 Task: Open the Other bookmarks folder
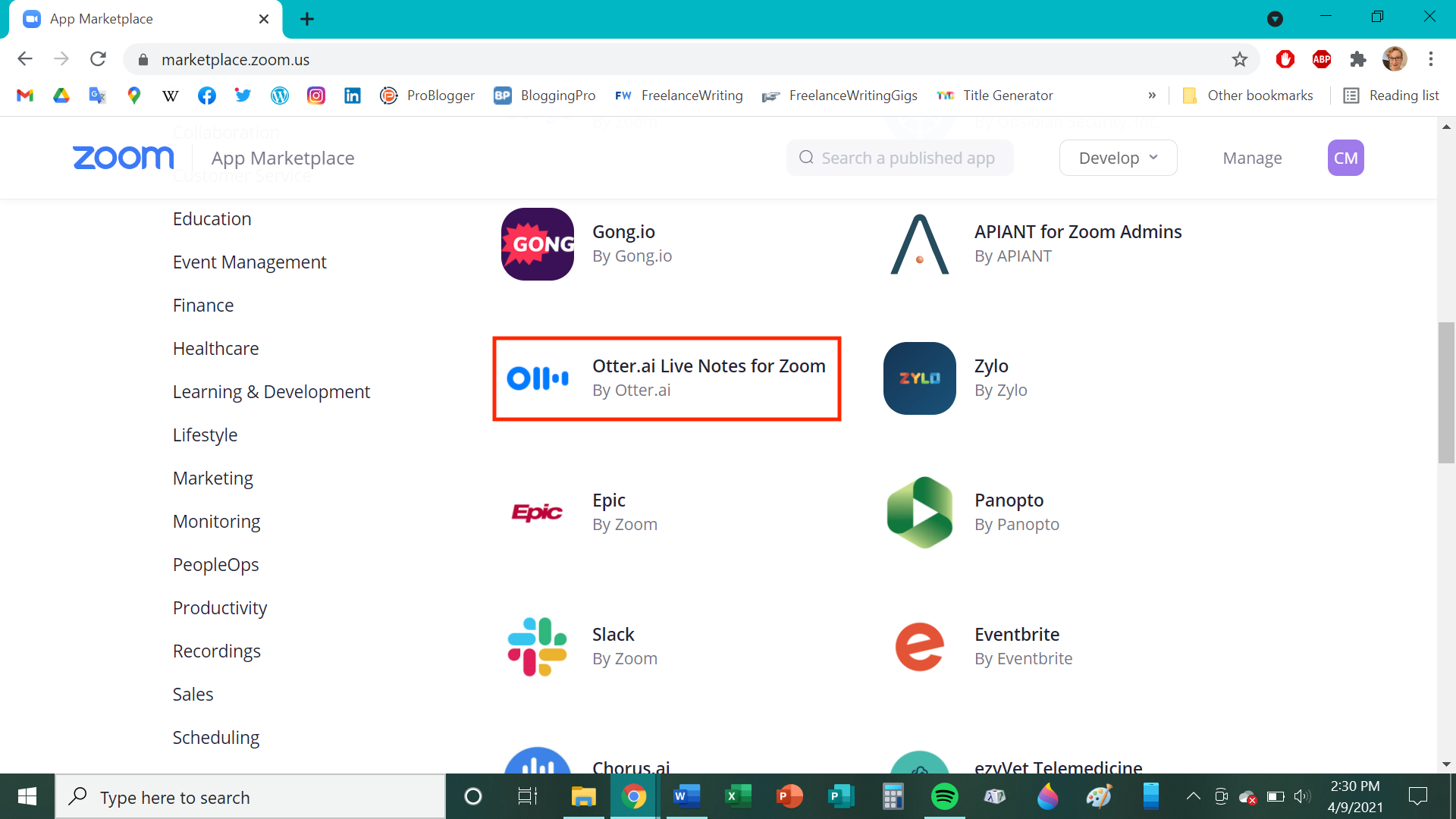[1247, 96]
